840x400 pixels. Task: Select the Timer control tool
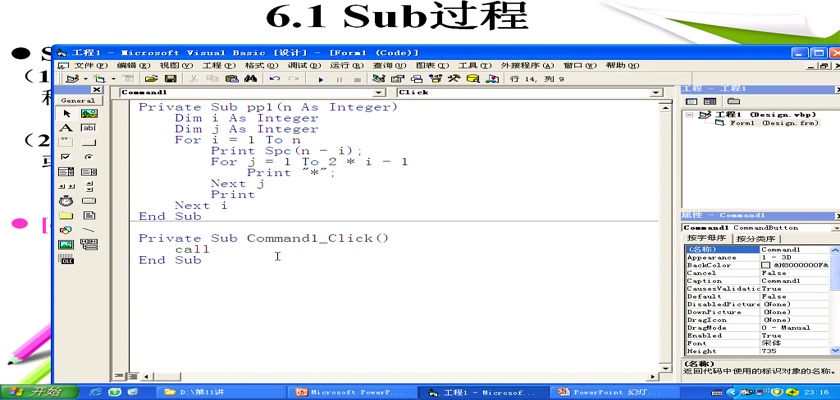[66, 201]
